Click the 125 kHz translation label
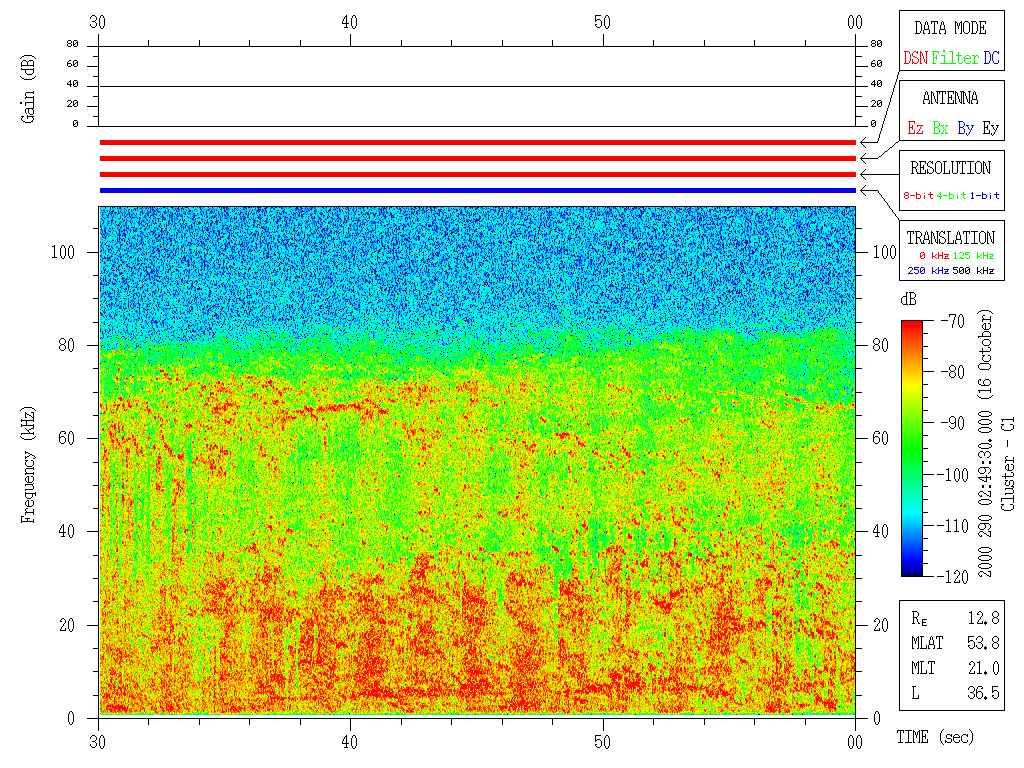Screen dimensions: 1024x768 tap(973, 256)
